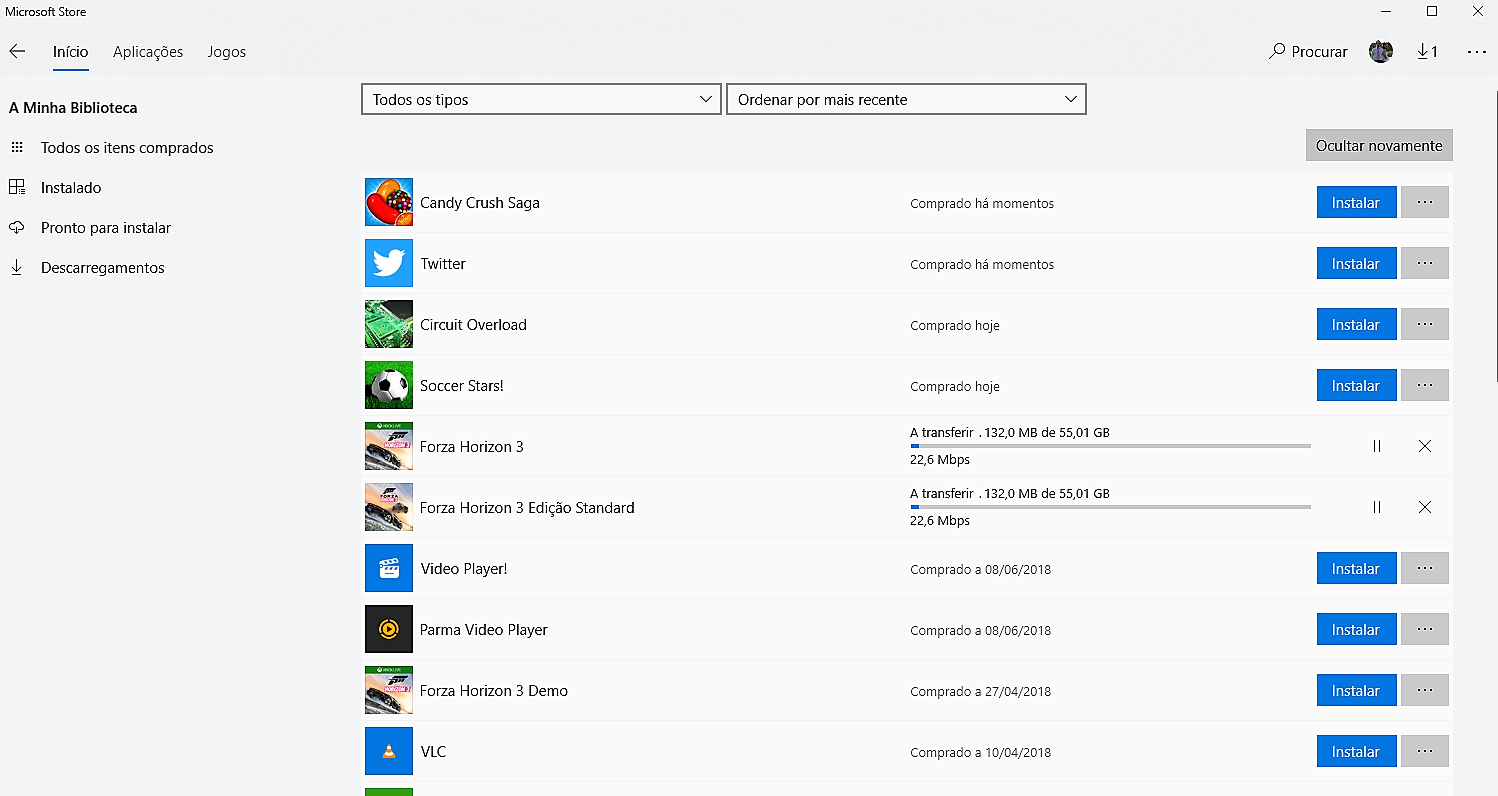
Task: Click the Candy Crush Saga title text
Action: tap(480, 202)
